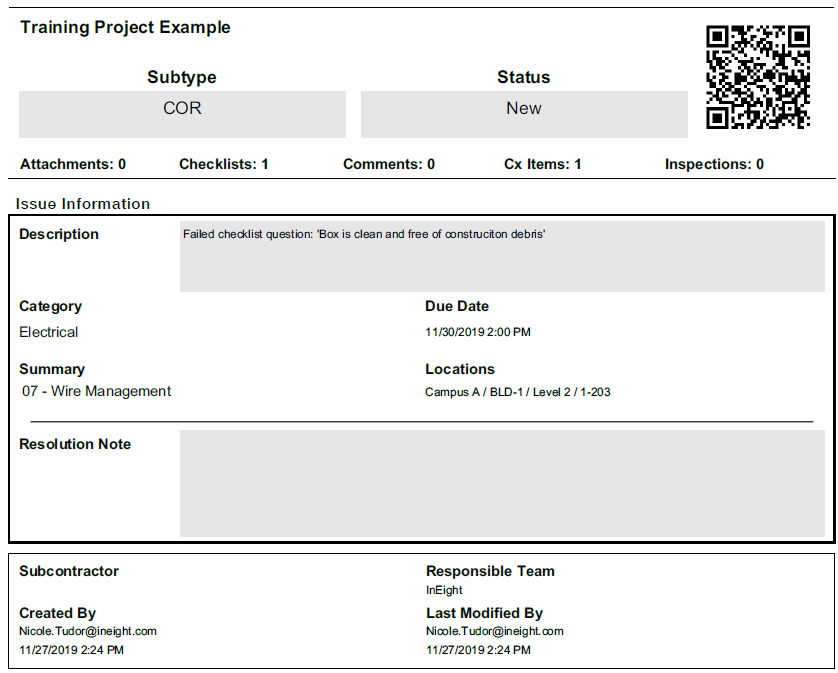The image size is (838, 673).
Task: Click the Campus A / BLD-1 location path
Action: coord(518,392)
